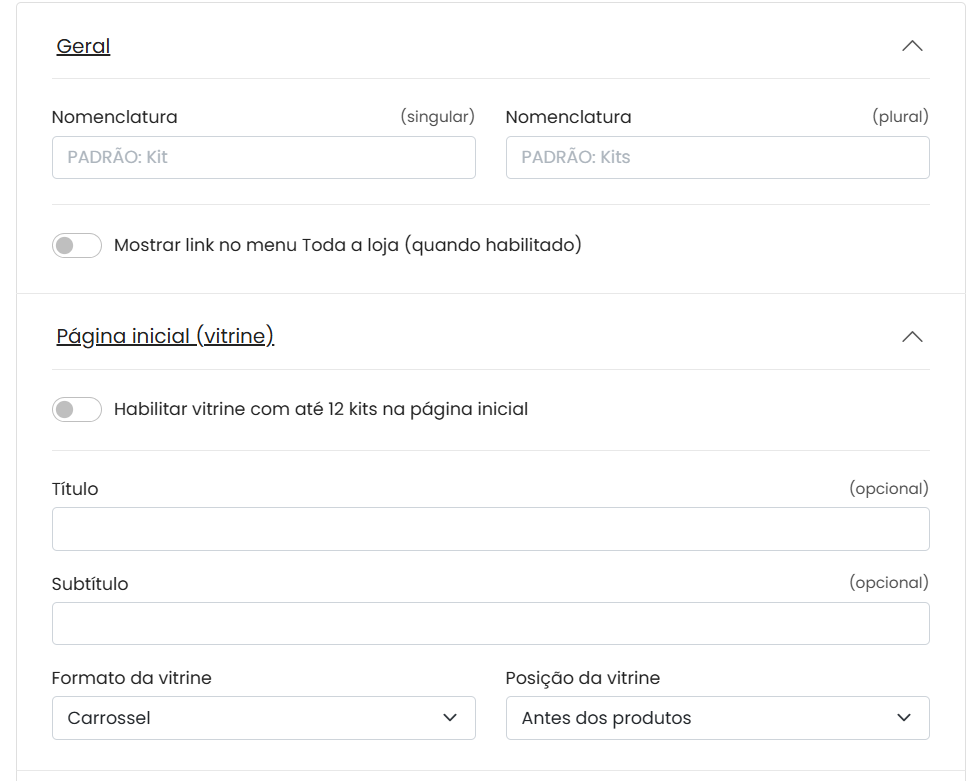Focus the plural Nomenclatura input field
Image resolution: width=980 pixels, height=781 pixels.
coord(717,158)
